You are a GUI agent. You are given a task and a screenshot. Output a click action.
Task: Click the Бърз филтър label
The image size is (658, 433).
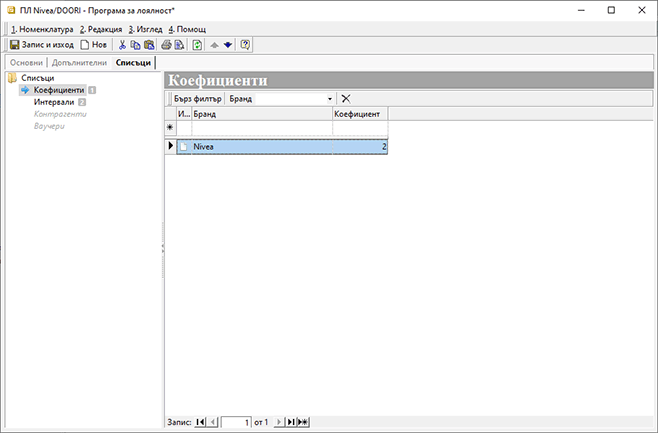197,99
